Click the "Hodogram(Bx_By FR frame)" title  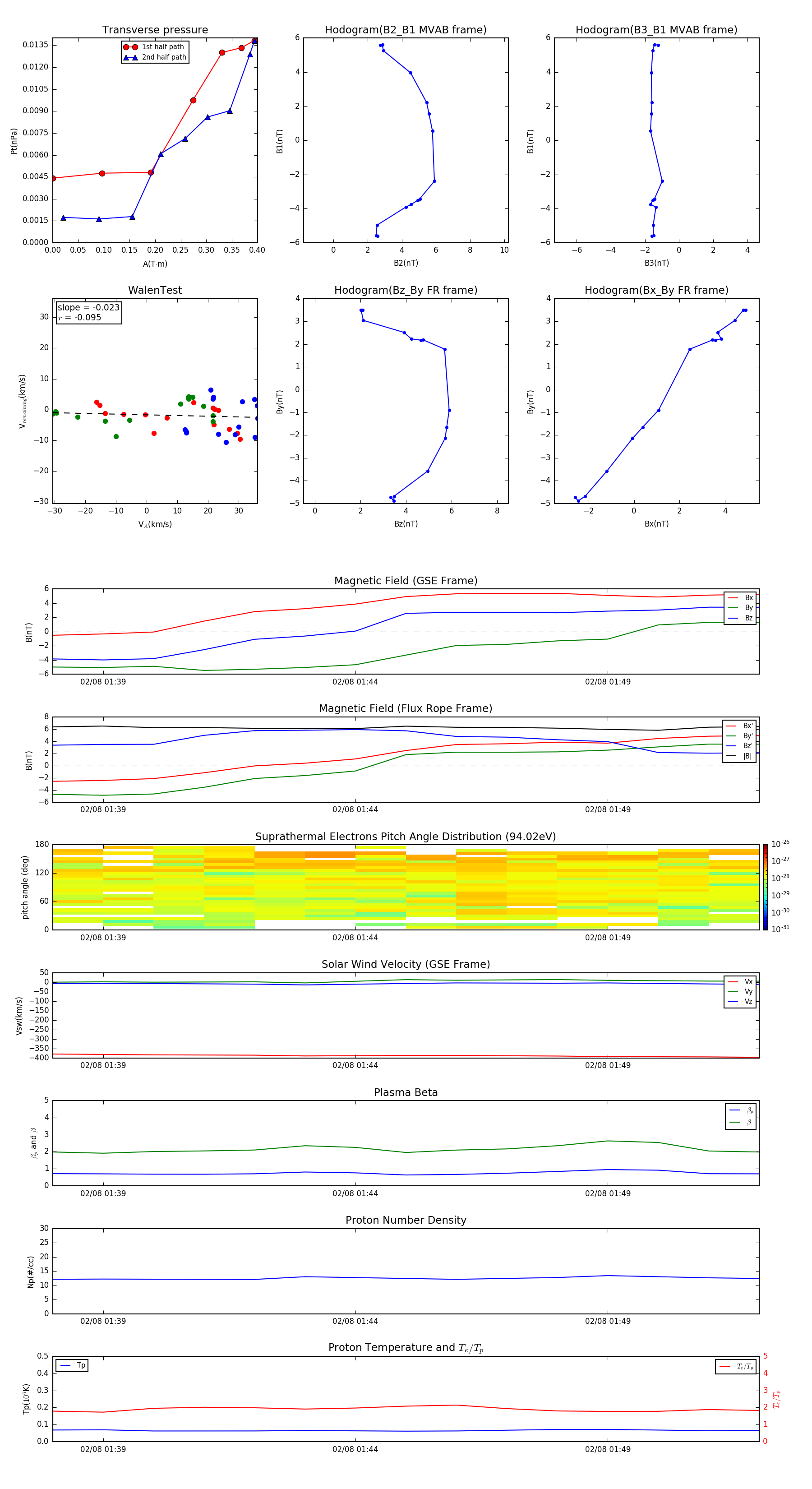[656, 290]
